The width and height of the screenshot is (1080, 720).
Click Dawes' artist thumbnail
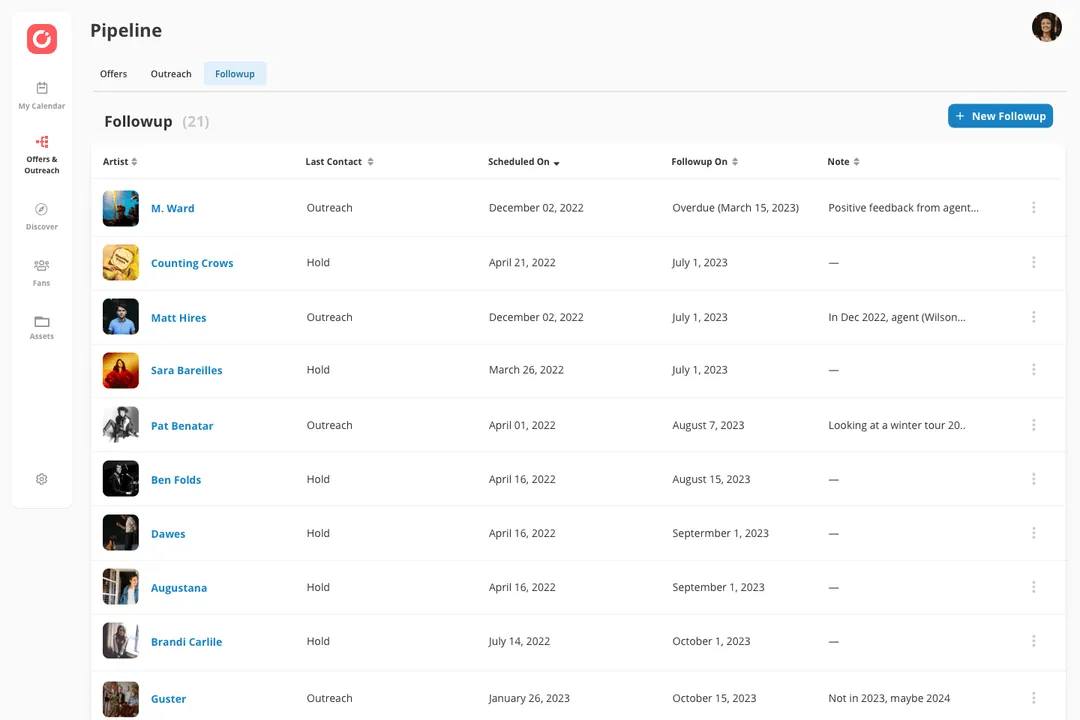pyautogui.click(x=121, y=533)
